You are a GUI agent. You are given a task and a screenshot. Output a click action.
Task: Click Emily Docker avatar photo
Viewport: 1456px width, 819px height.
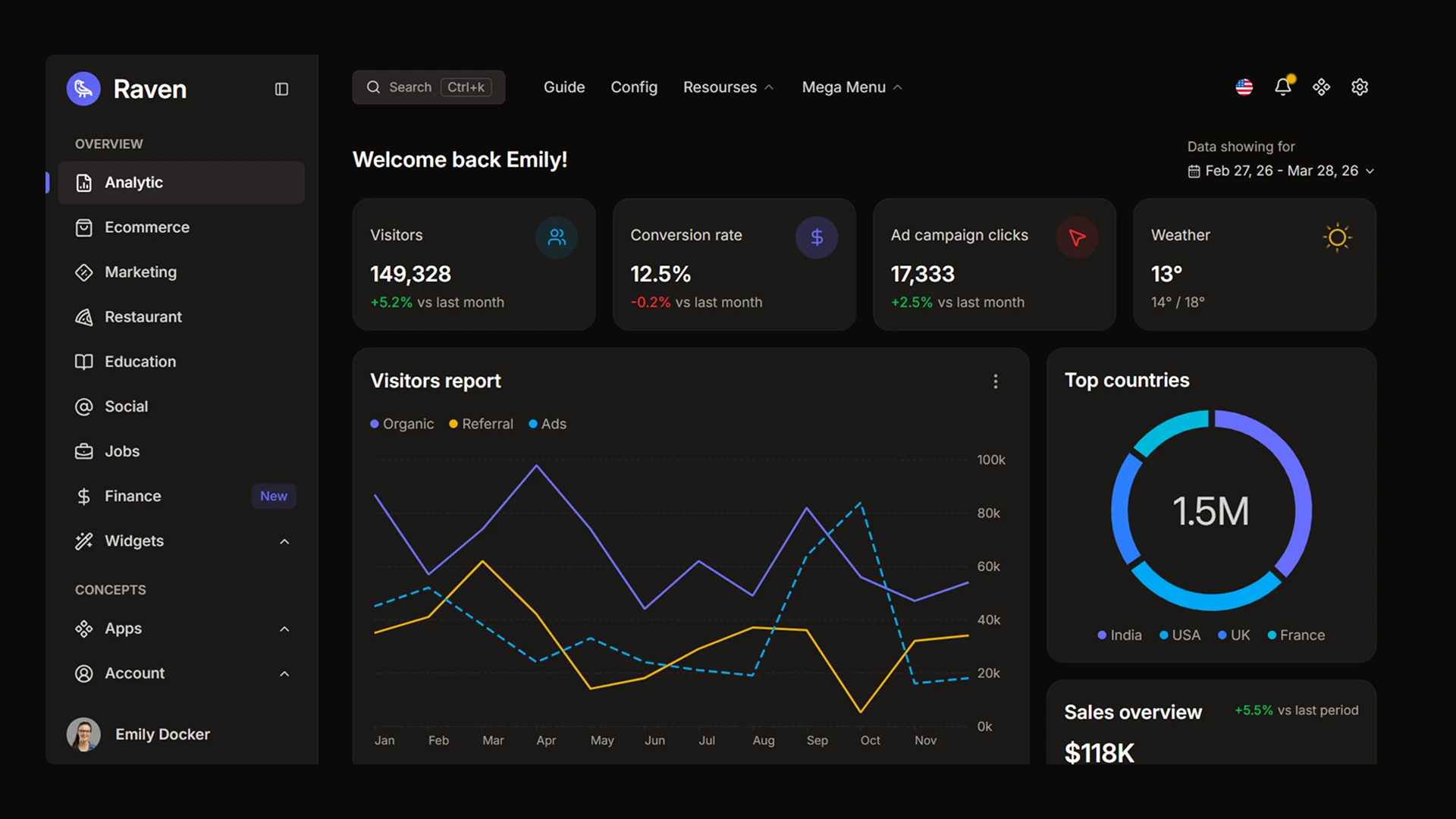(83, 734)
